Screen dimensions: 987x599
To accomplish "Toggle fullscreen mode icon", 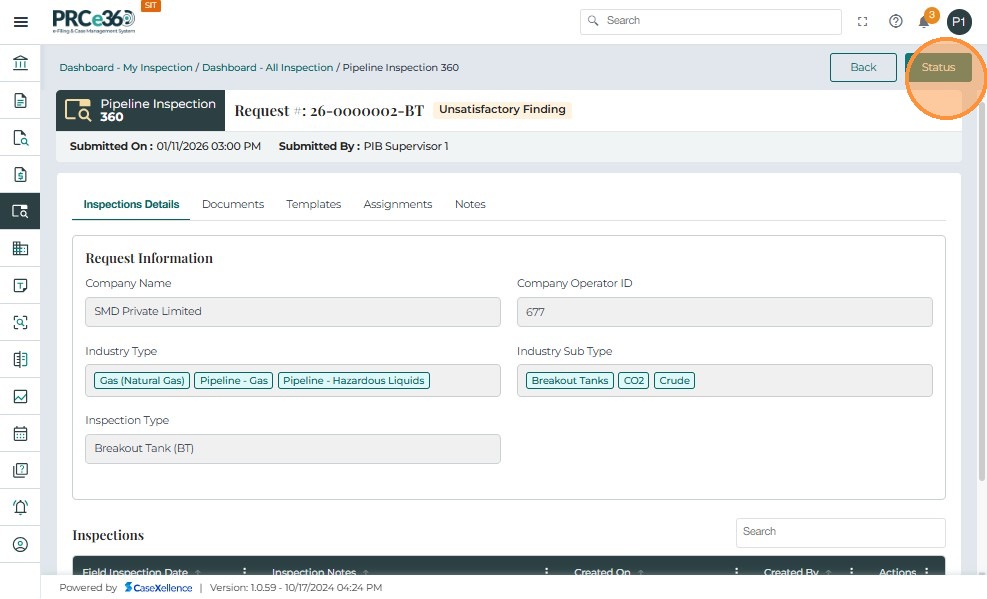I will pyautogui.click(x=863, y=22).
